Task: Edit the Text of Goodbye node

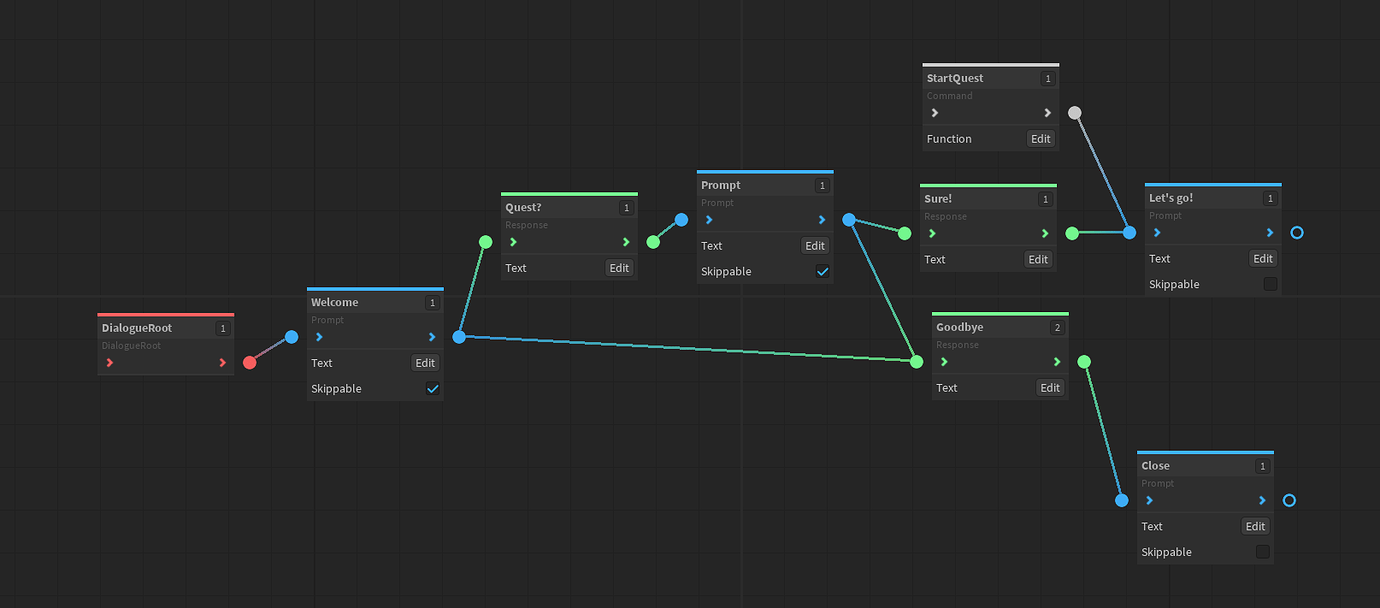Action: tap(1050, 388)
